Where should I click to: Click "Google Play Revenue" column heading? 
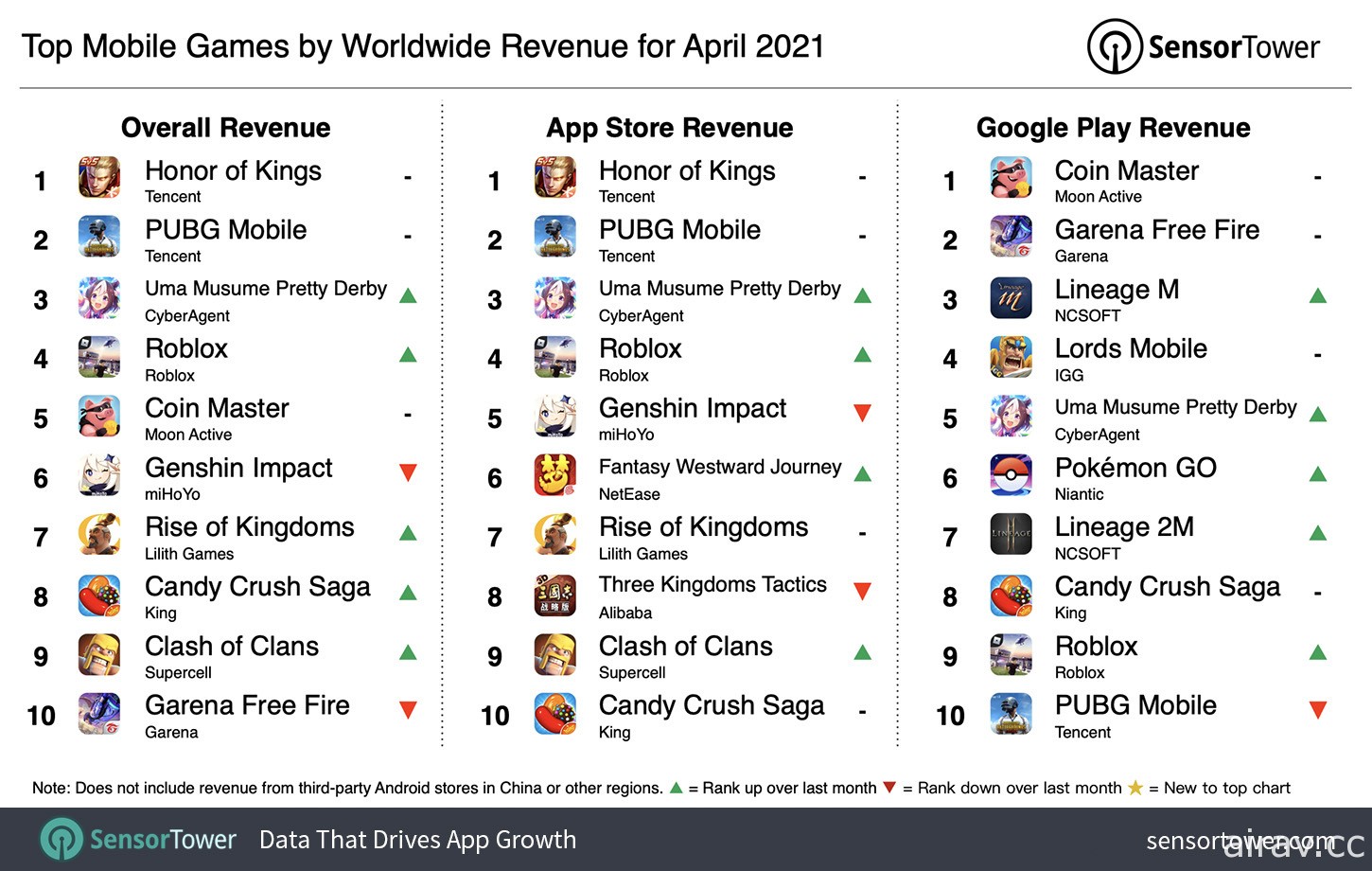[1114, 128]
